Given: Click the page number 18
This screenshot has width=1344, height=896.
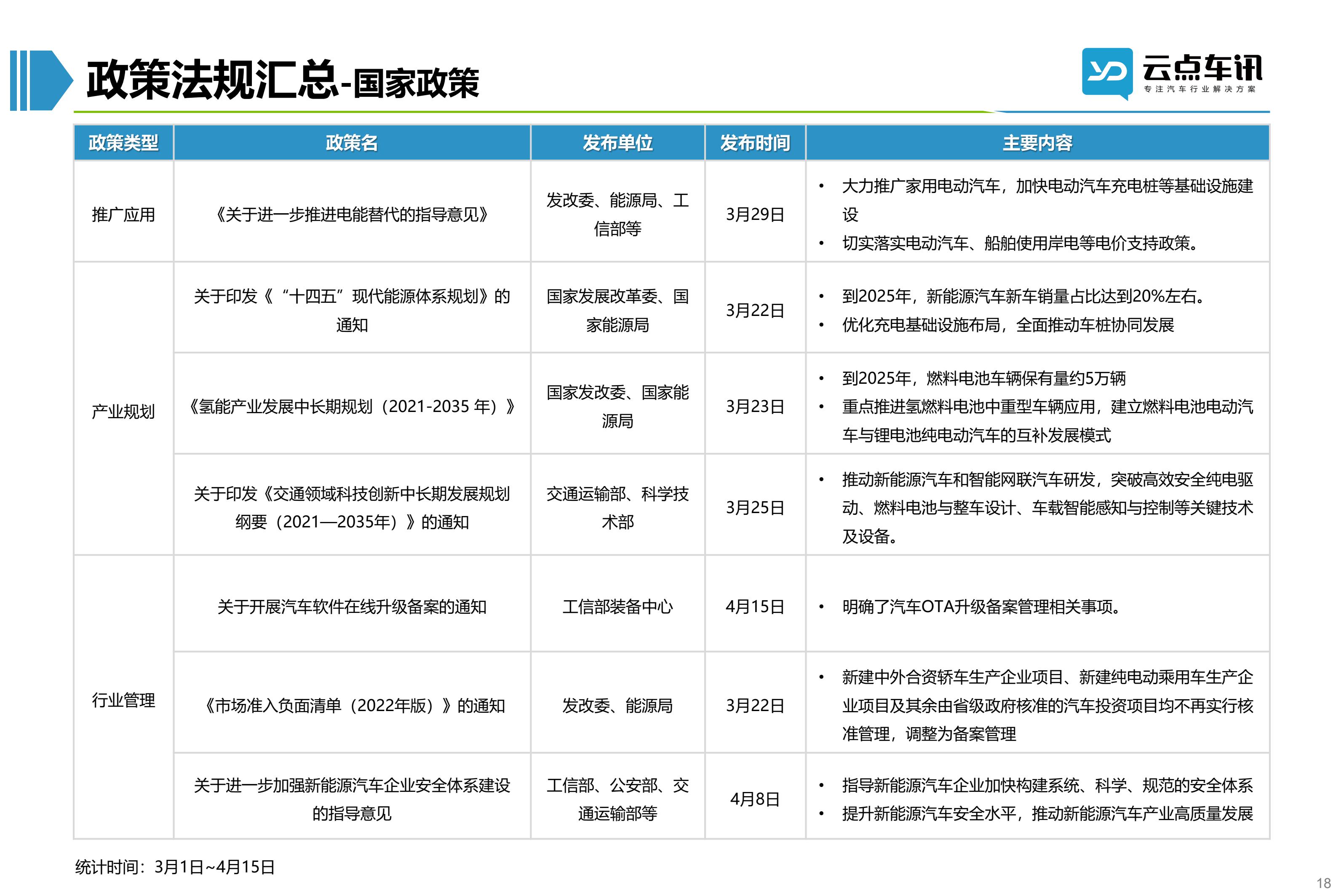Looking at the screenshot, I should click(1323, 883).
